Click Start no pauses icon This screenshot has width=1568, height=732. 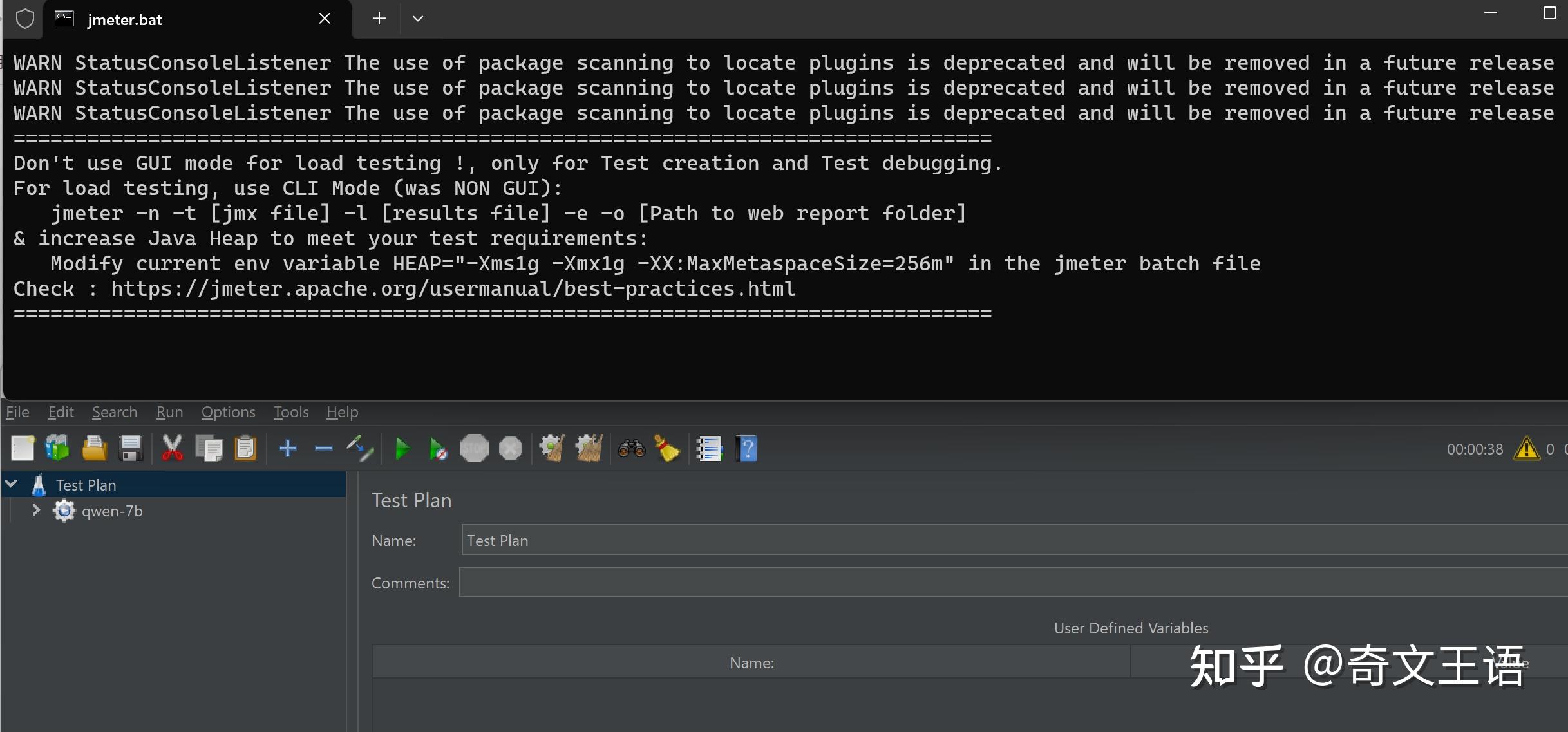pos(438,449)
